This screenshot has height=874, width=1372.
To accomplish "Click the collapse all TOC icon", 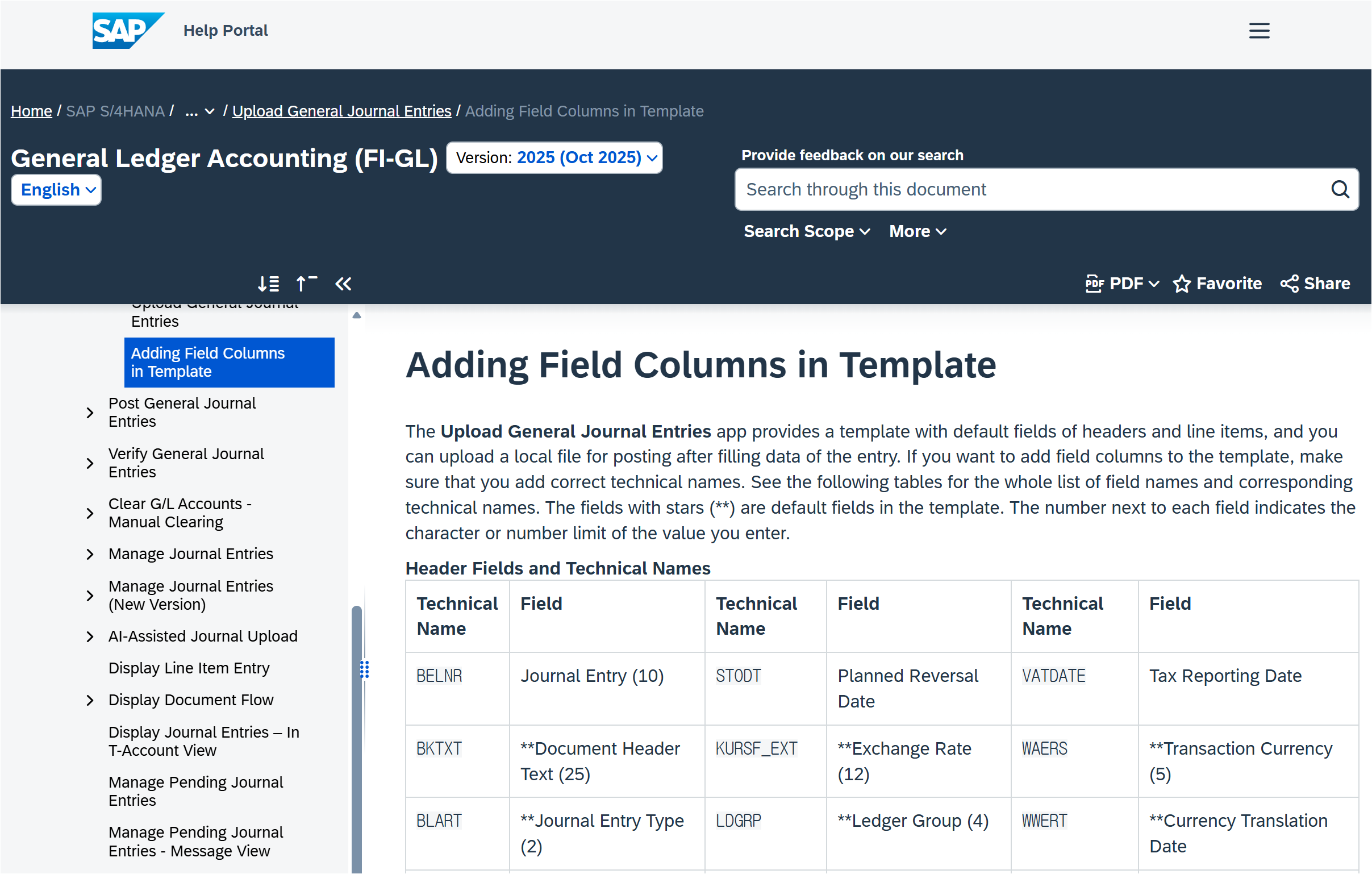I will click(x=306, y=284).
